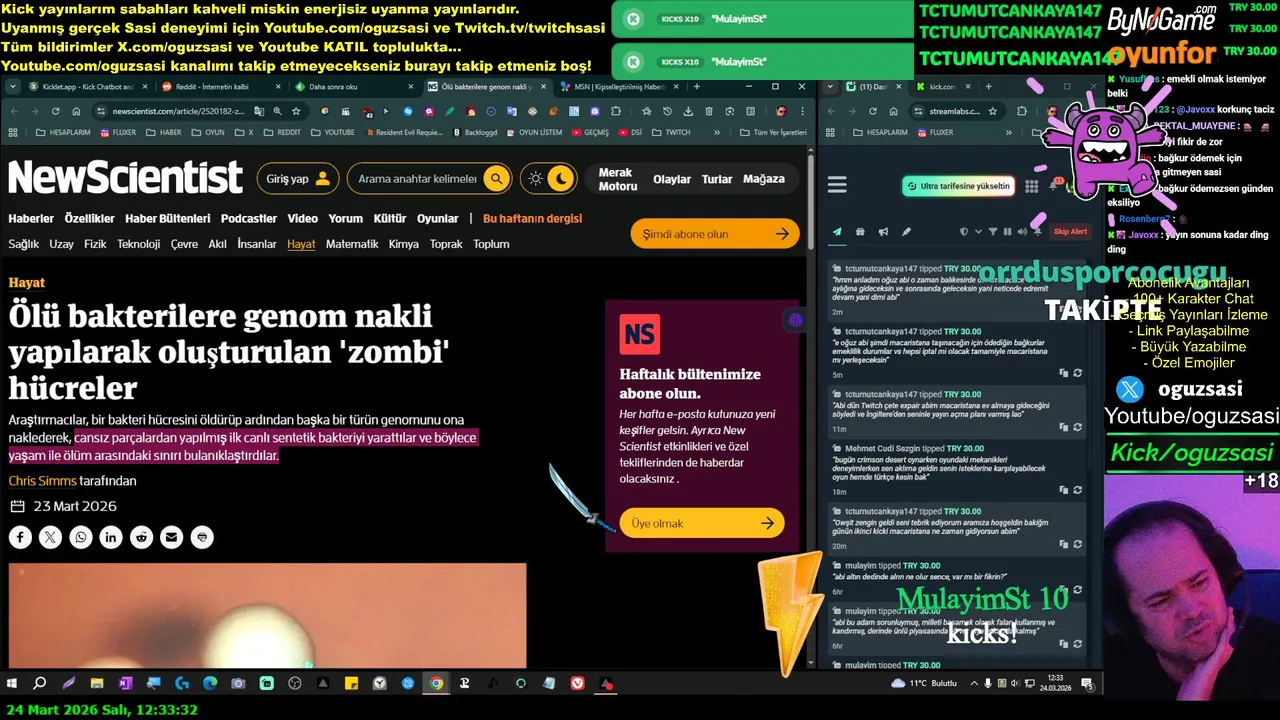
Task: Open the article lead image
Action: pyautogui.click(x=268, y=616)
